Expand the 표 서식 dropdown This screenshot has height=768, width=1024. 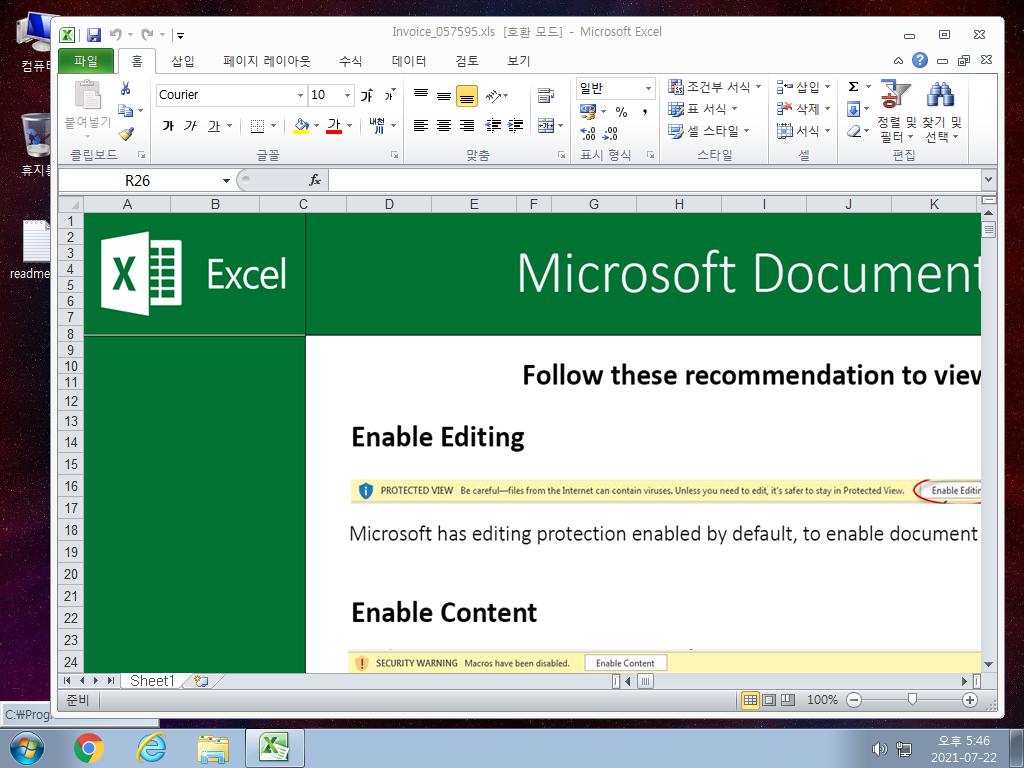point(735,108)
